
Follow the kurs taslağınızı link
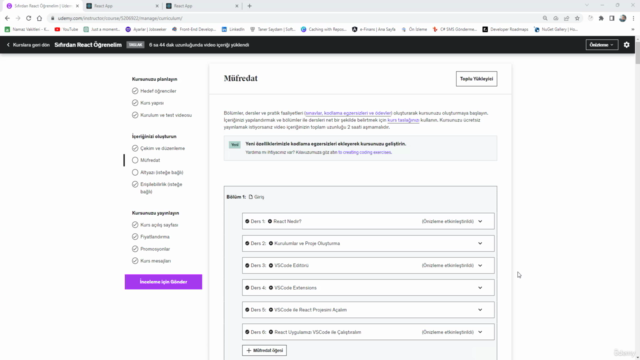403,120
